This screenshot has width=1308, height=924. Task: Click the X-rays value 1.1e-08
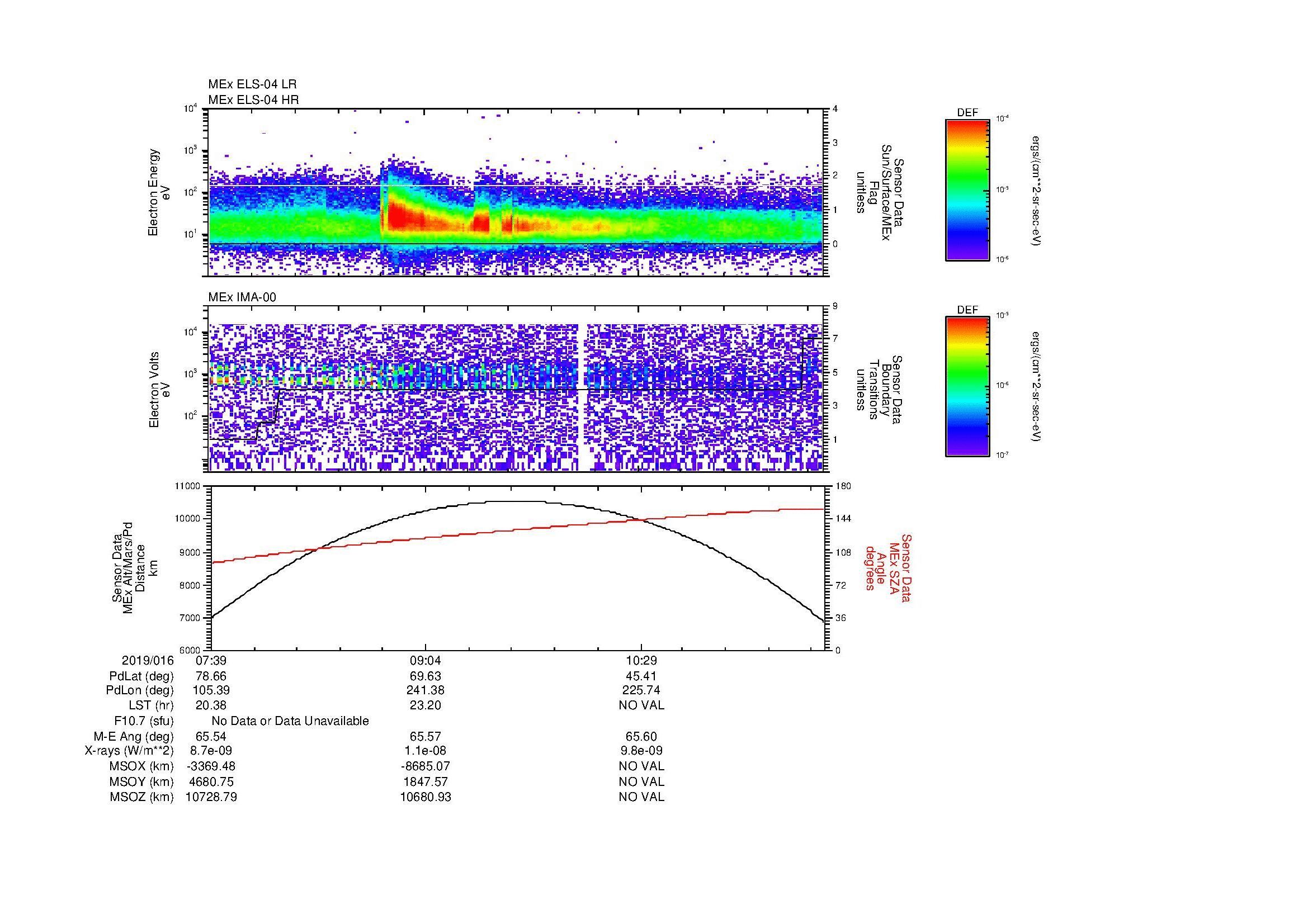[x=426, y=751]
